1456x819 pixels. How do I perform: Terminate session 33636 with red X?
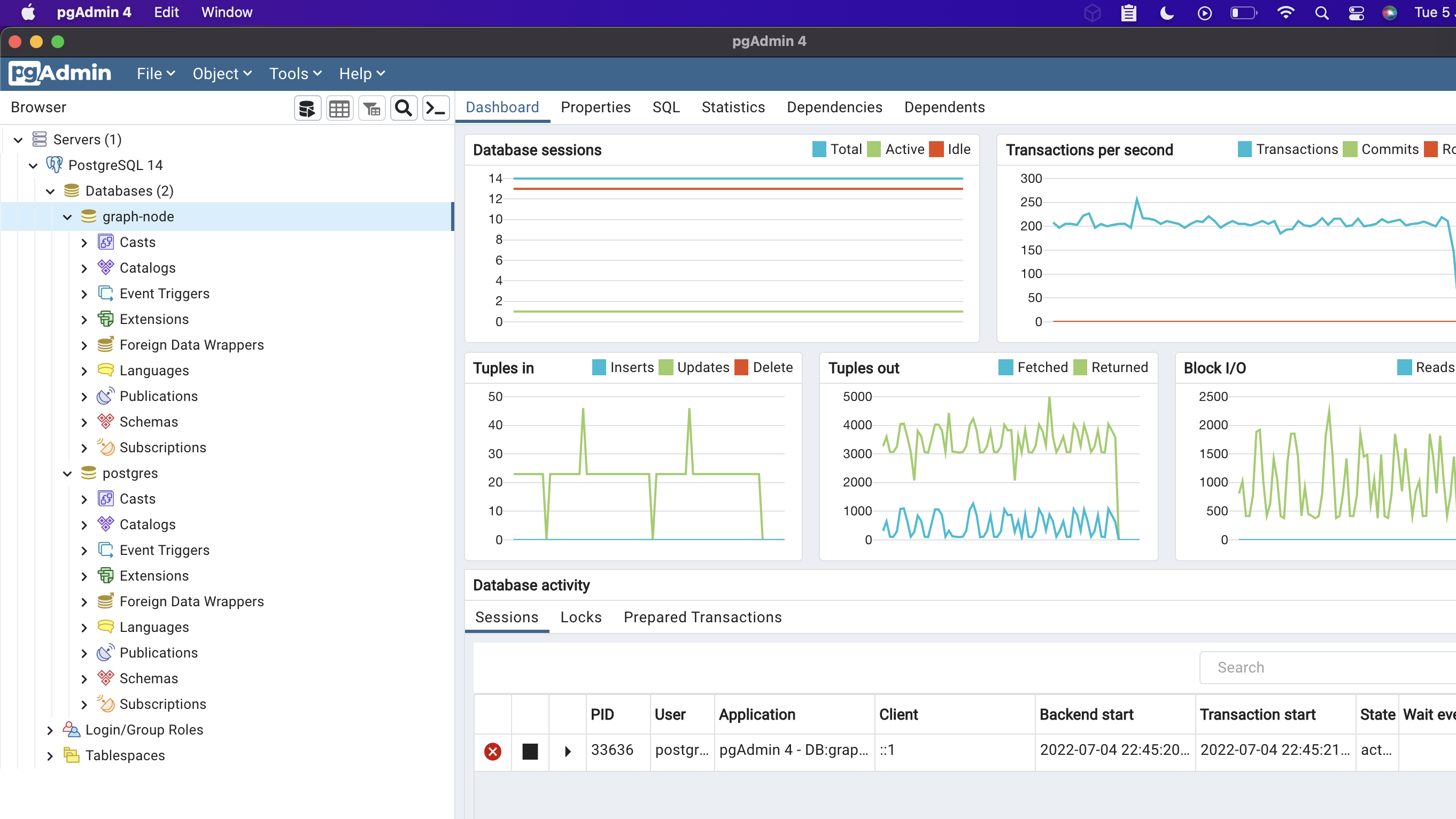coord(492,751)
